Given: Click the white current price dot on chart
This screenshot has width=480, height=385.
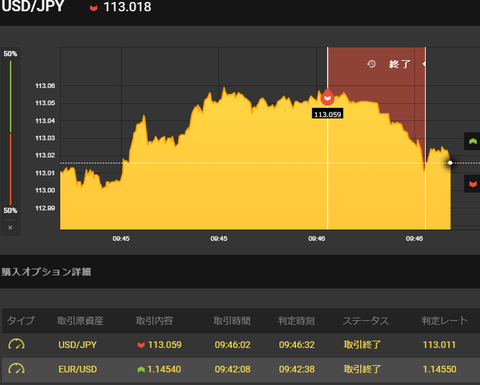Looking at the screenshot, I should coord(450,163).
